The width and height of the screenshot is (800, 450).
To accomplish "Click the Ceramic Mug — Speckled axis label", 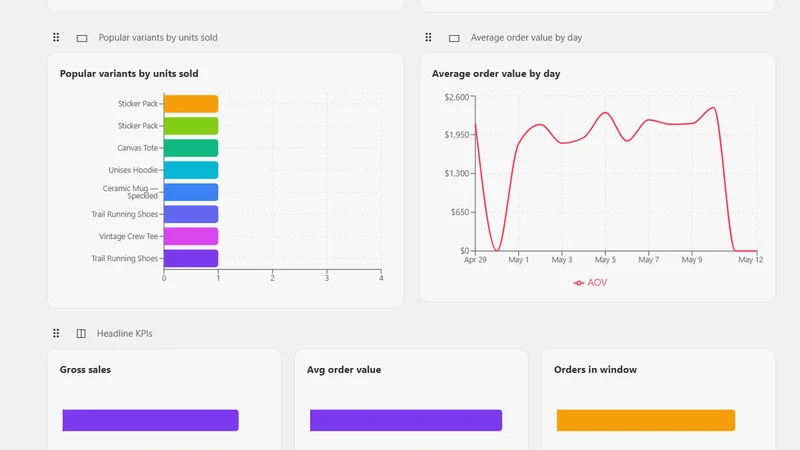I will [130, 192].
